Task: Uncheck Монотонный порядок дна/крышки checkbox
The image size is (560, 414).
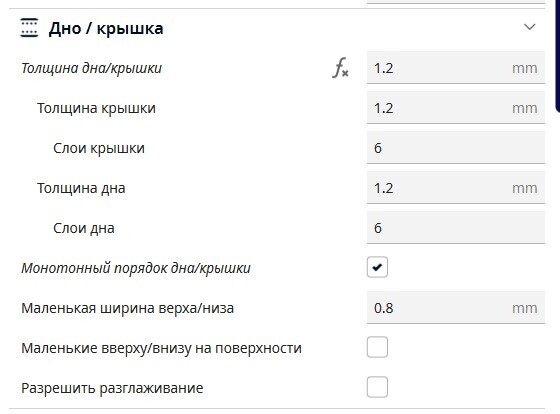Action: coord(377,267)
